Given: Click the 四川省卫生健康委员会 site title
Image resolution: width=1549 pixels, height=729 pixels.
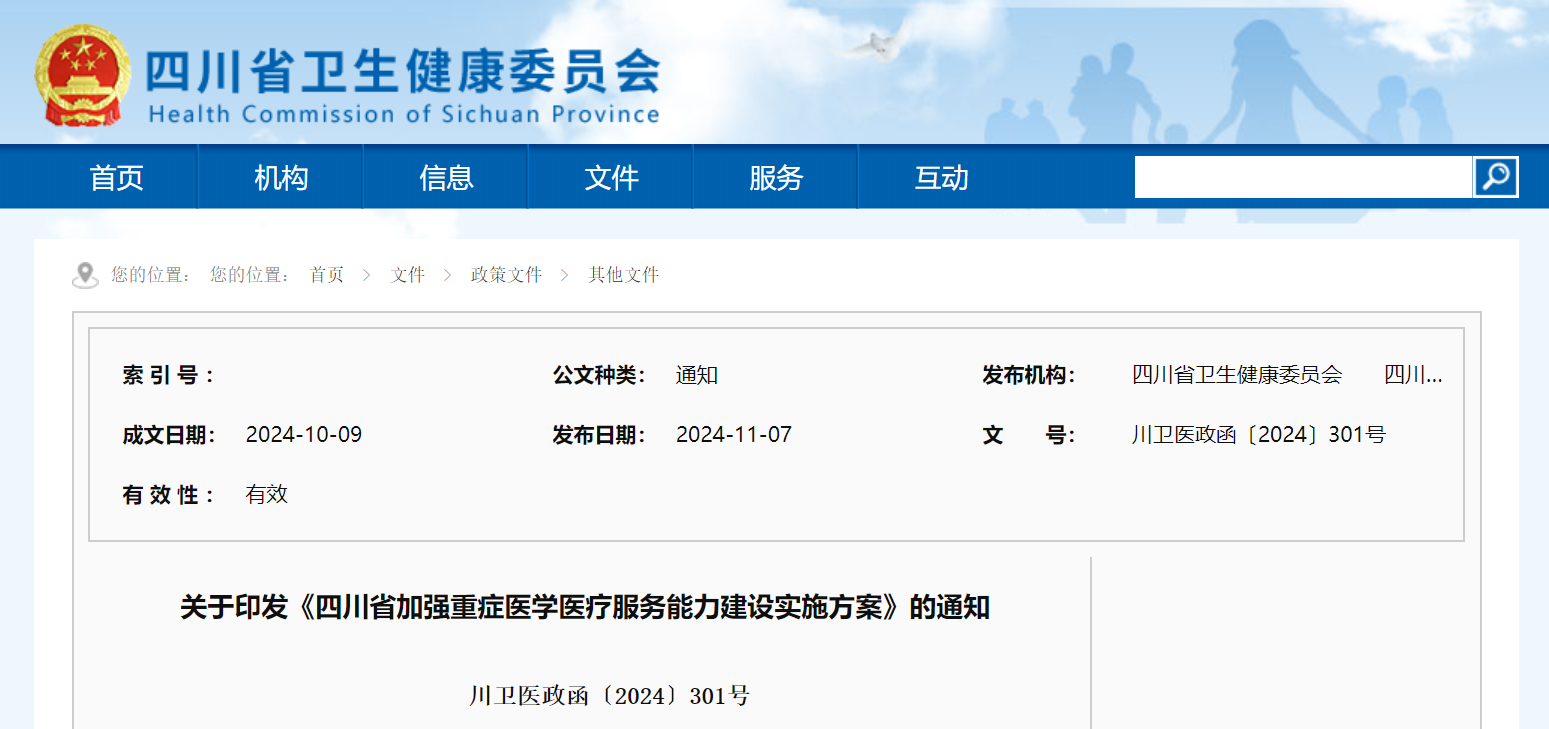Looking at the screenshot, I should (403, 71).
